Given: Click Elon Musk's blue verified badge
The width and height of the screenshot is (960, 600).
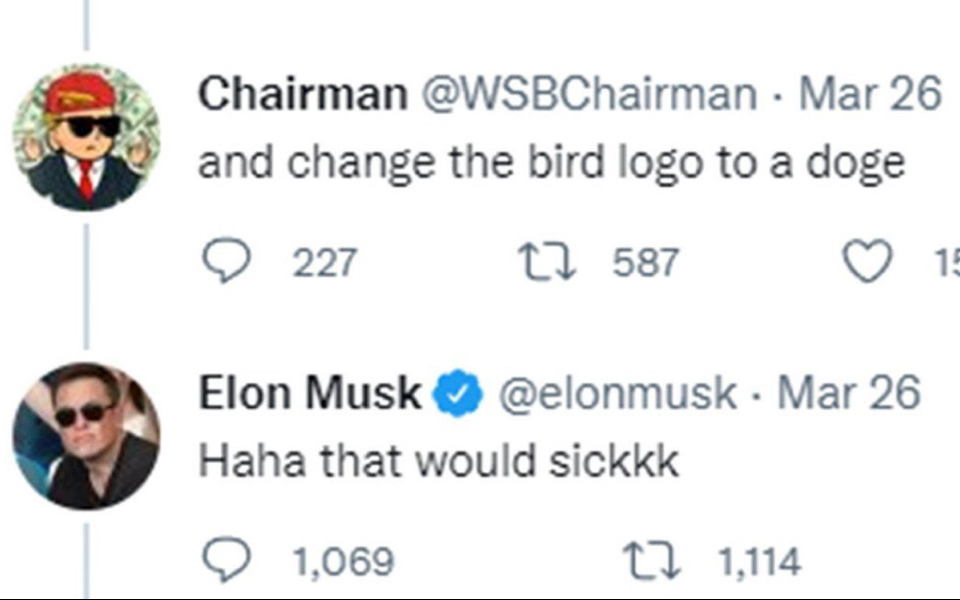Looking at the screenshot, I should pyautogui.click(x=457, y=395).
